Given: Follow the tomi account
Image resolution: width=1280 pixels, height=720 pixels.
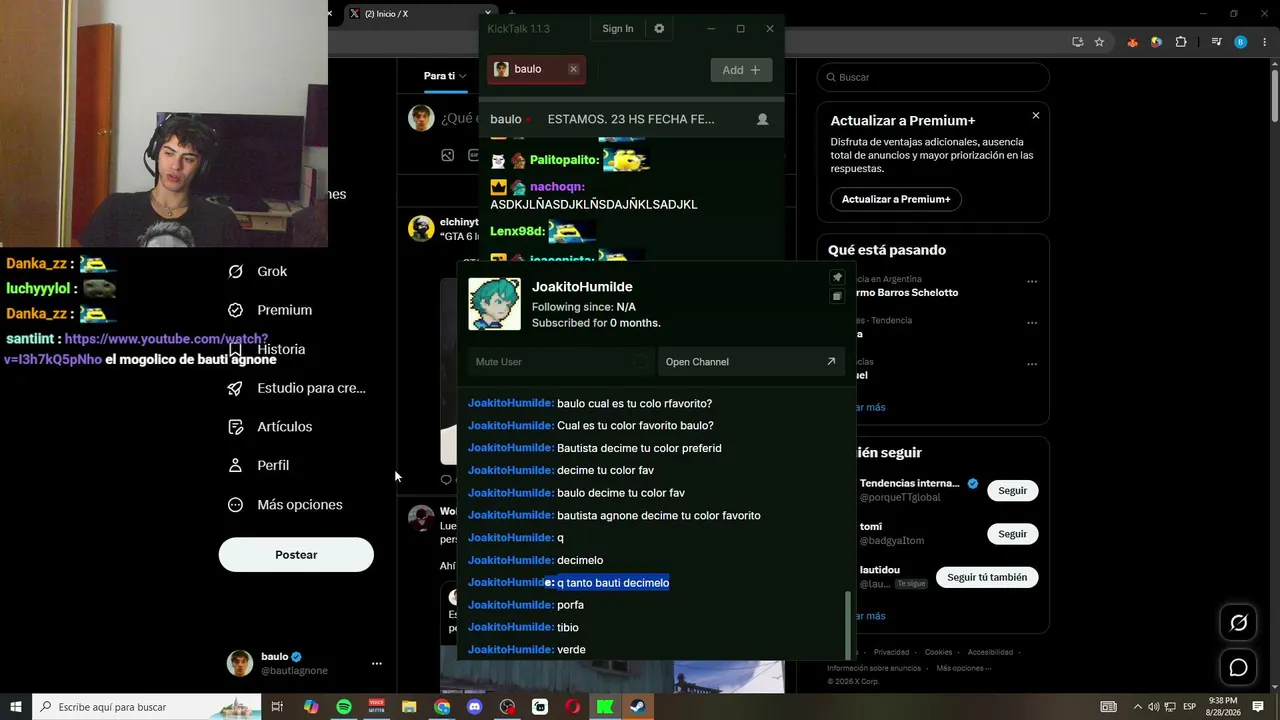Looking at the screenshot, I should pos(1012,534).
